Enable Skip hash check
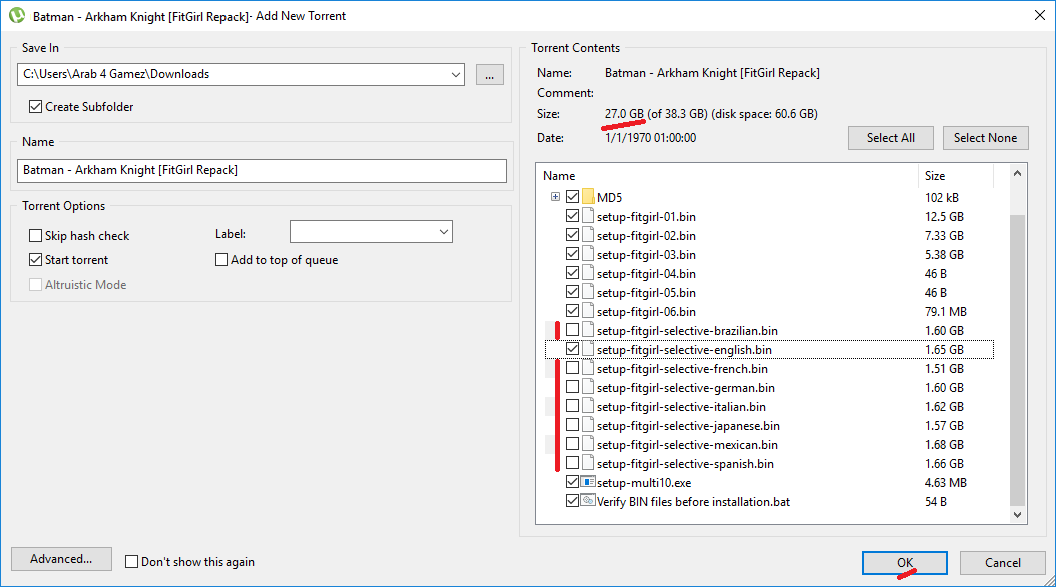This screenshot has width=1056, height=587. tap(36, 236)
